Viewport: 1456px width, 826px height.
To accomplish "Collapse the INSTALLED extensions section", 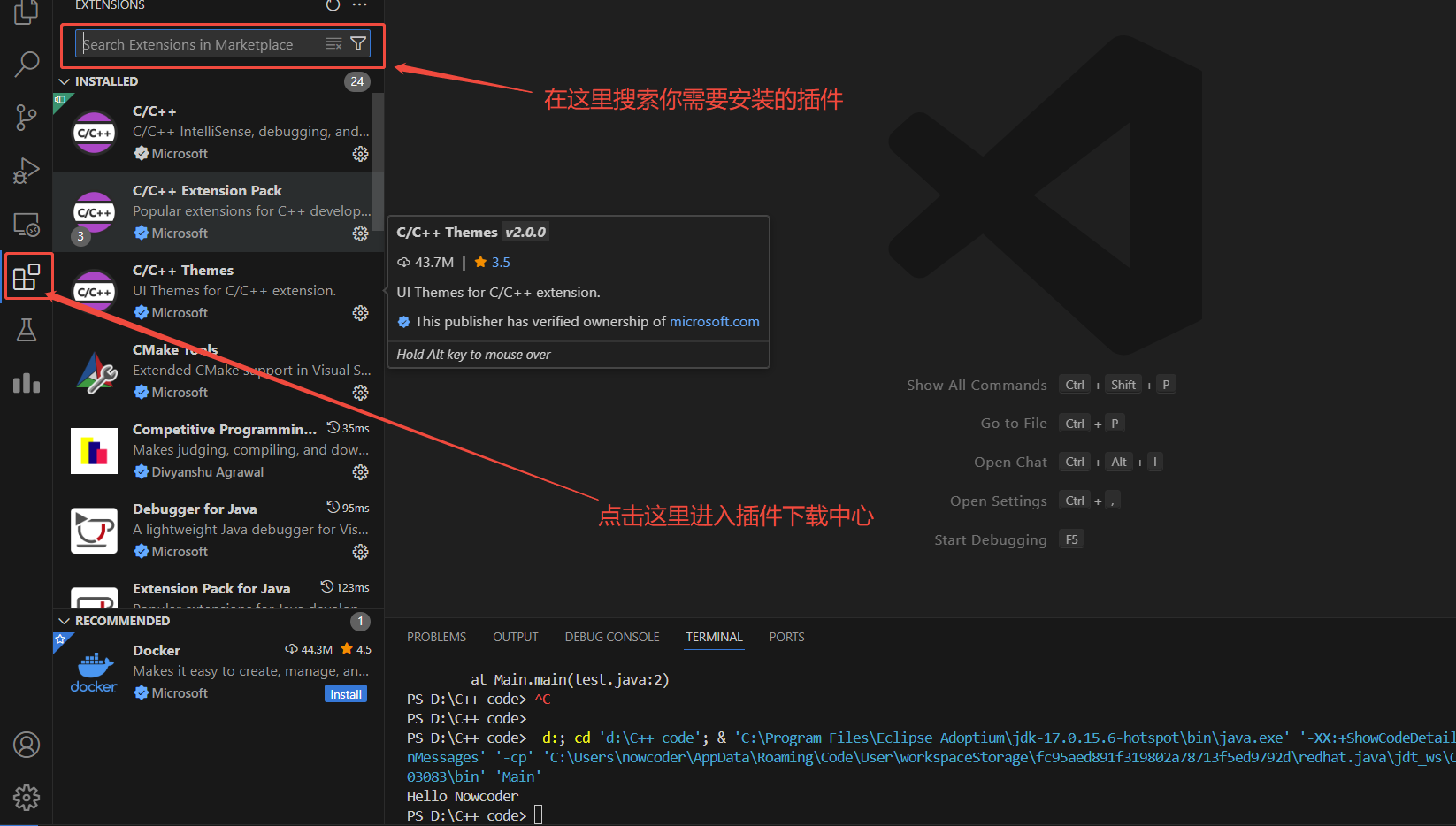I will (x=64, y=80).
